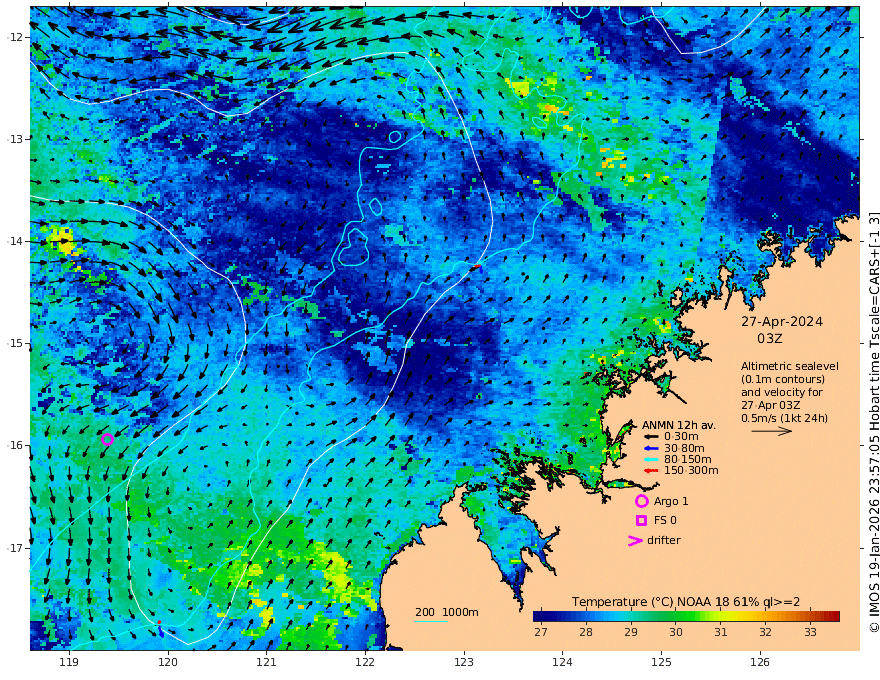Click the longitude 125 axis label
The width and height of the screenshot is (880, 680).
pos(662,662)
